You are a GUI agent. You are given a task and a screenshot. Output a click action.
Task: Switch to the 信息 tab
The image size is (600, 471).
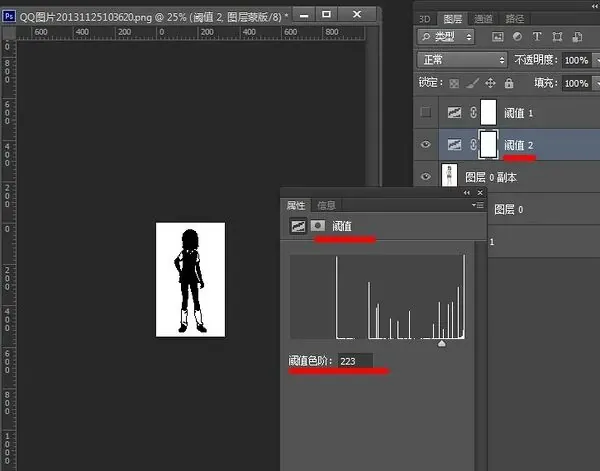click(326, 205)
